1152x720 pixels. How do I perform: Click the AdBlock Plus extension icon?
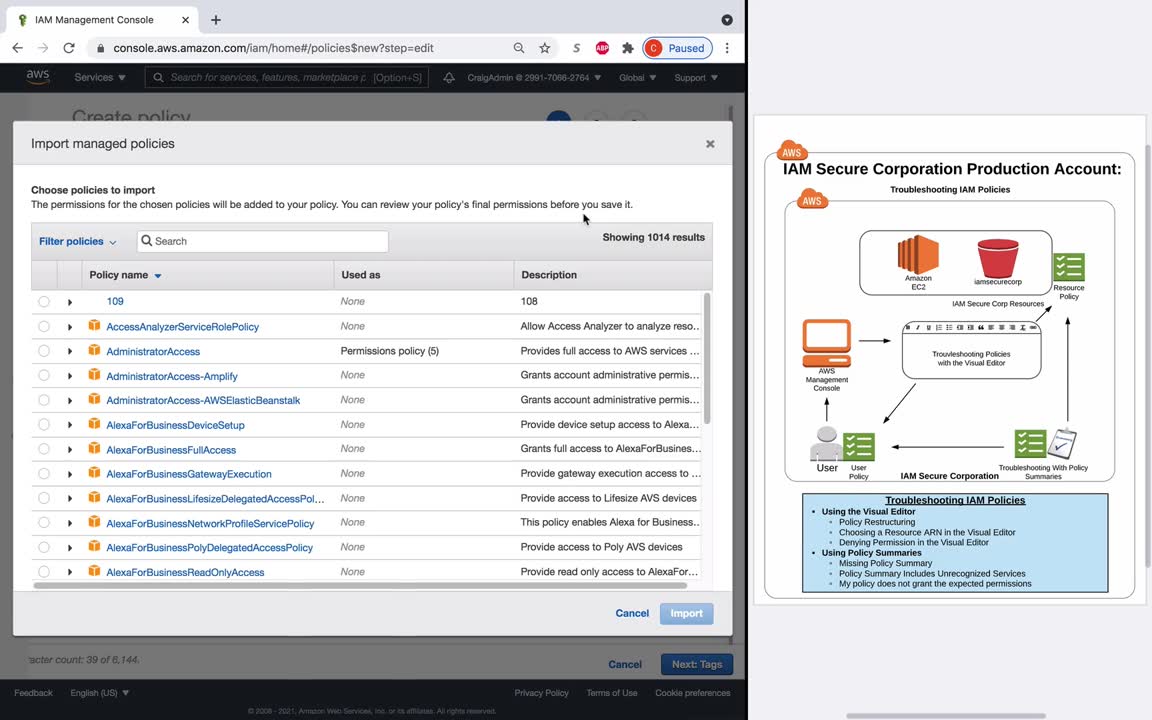602,48
